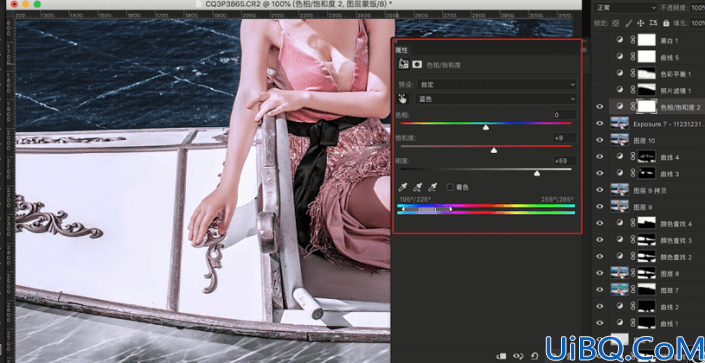Adjust the 明度 lightness slider handle

(537, 174)
